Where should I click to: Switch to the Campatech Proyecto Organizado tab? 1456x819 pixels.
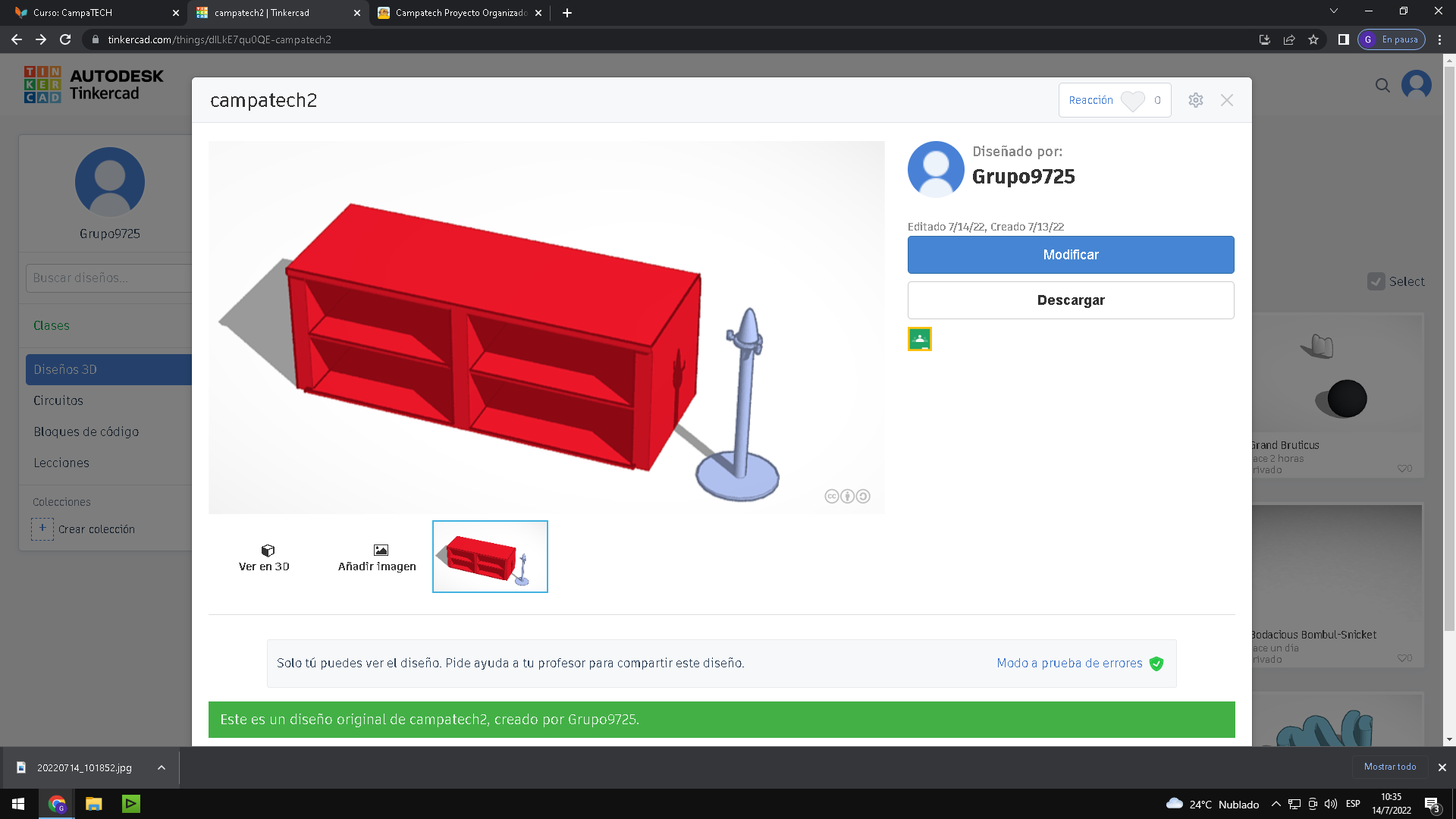pyautogui.click(x=455, y=13)
